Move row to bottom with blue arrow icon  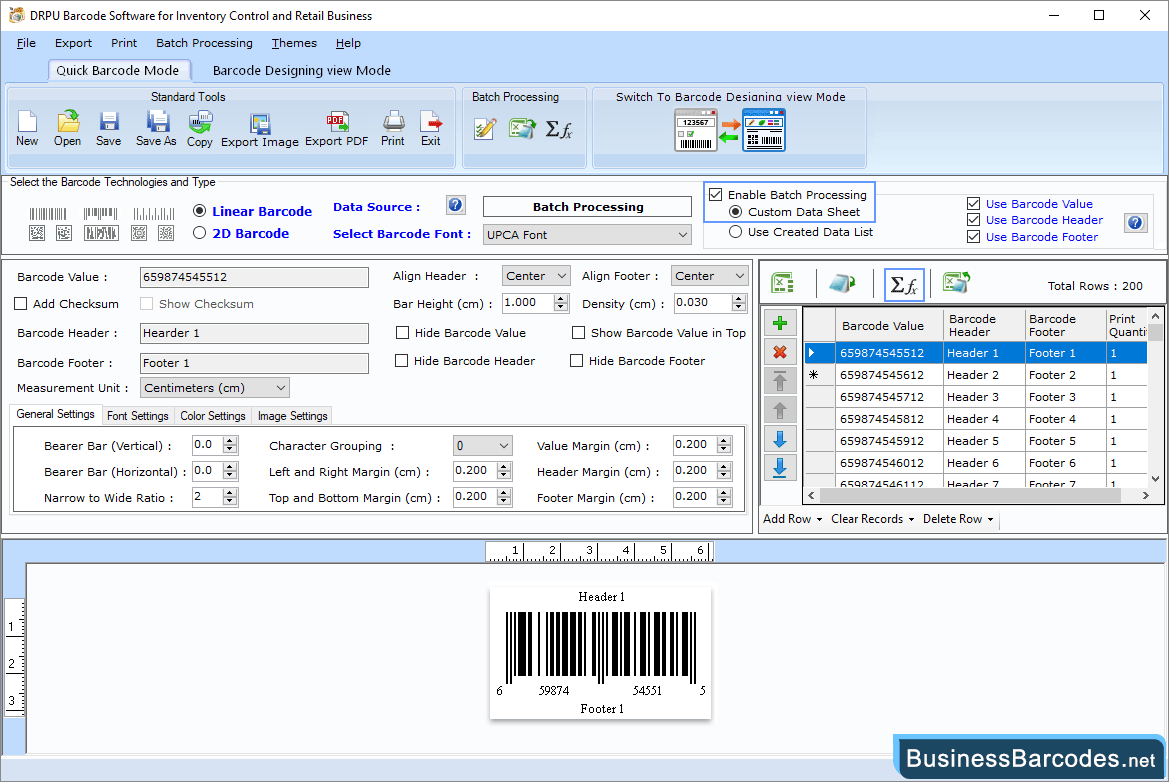coord(780,468)
